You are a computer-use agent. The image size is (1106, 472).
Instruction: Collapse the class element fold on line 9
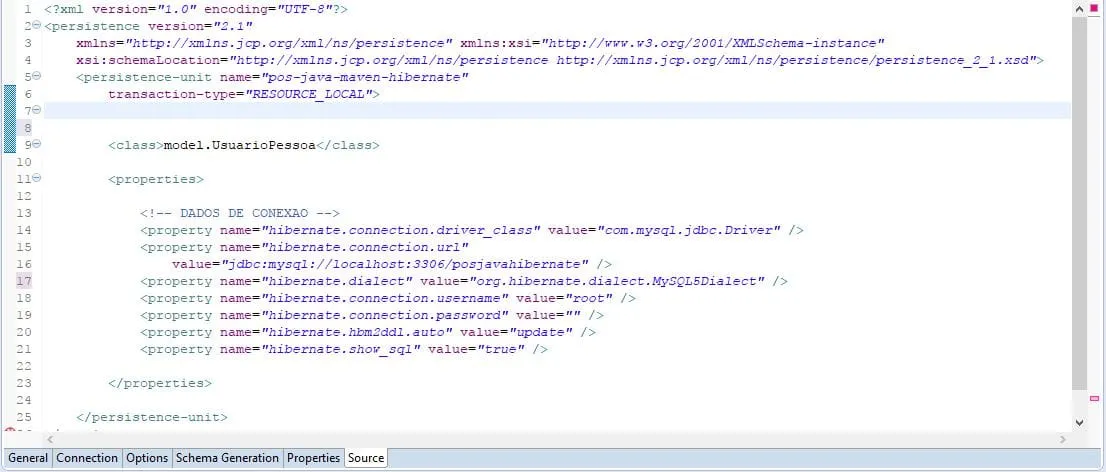[37, 144]
